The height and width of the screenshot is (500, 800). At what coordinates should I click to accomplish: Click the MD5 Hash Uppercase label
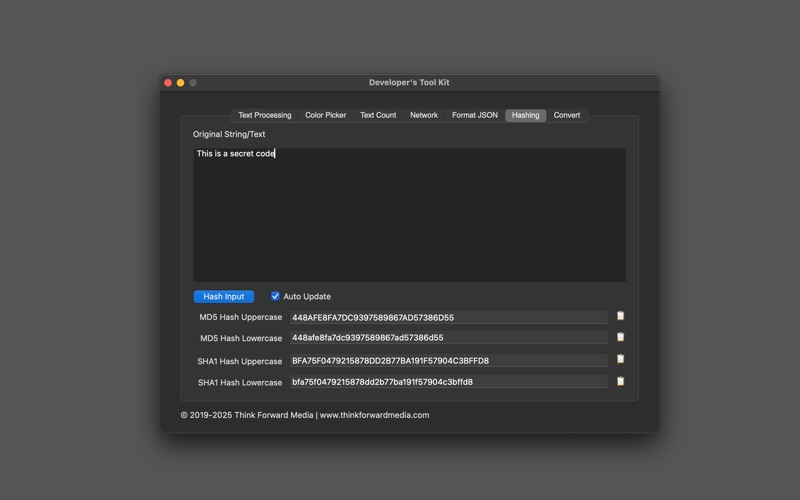tap(240, 317)
